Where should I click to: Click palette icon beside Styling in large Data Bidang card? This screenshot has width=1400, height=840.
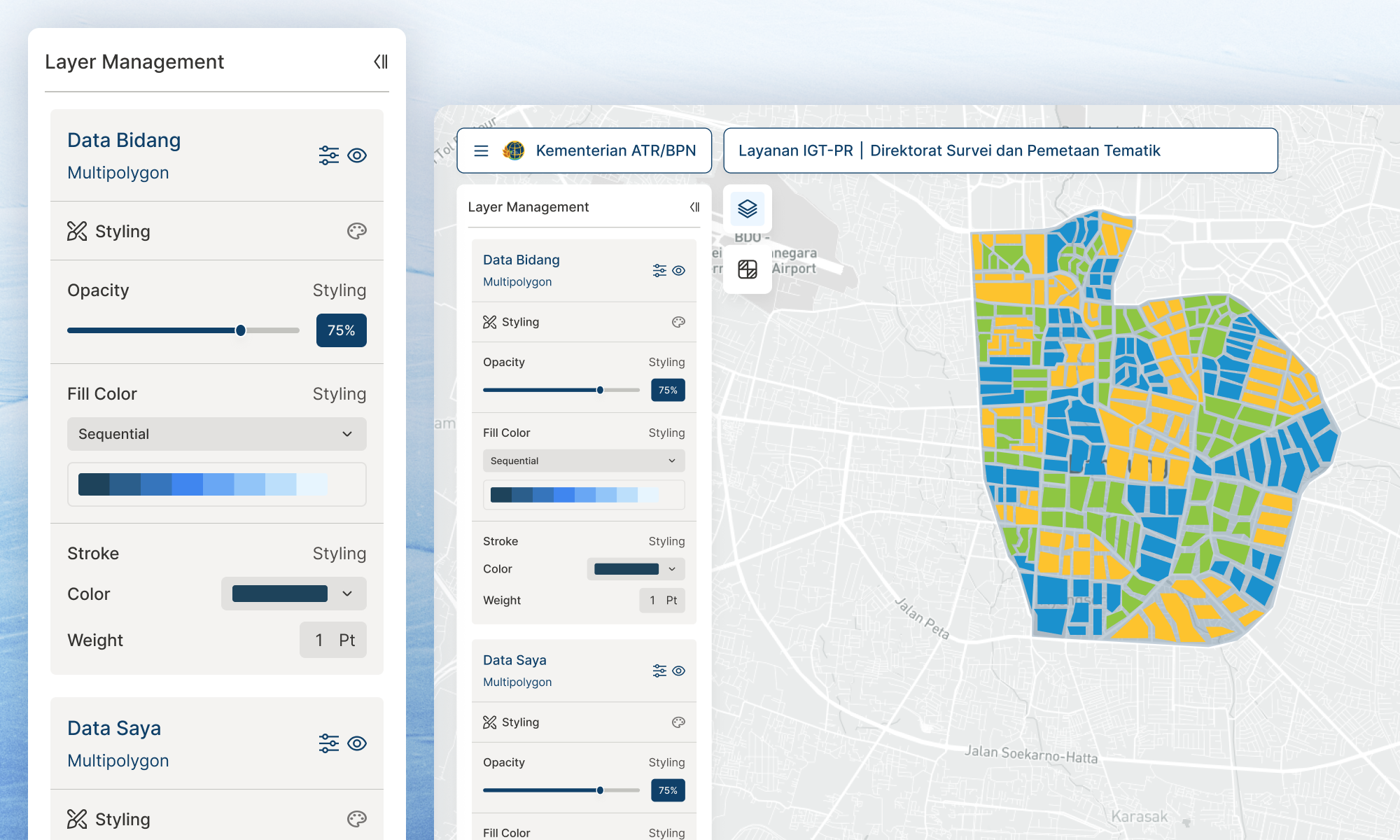[356, 231]
